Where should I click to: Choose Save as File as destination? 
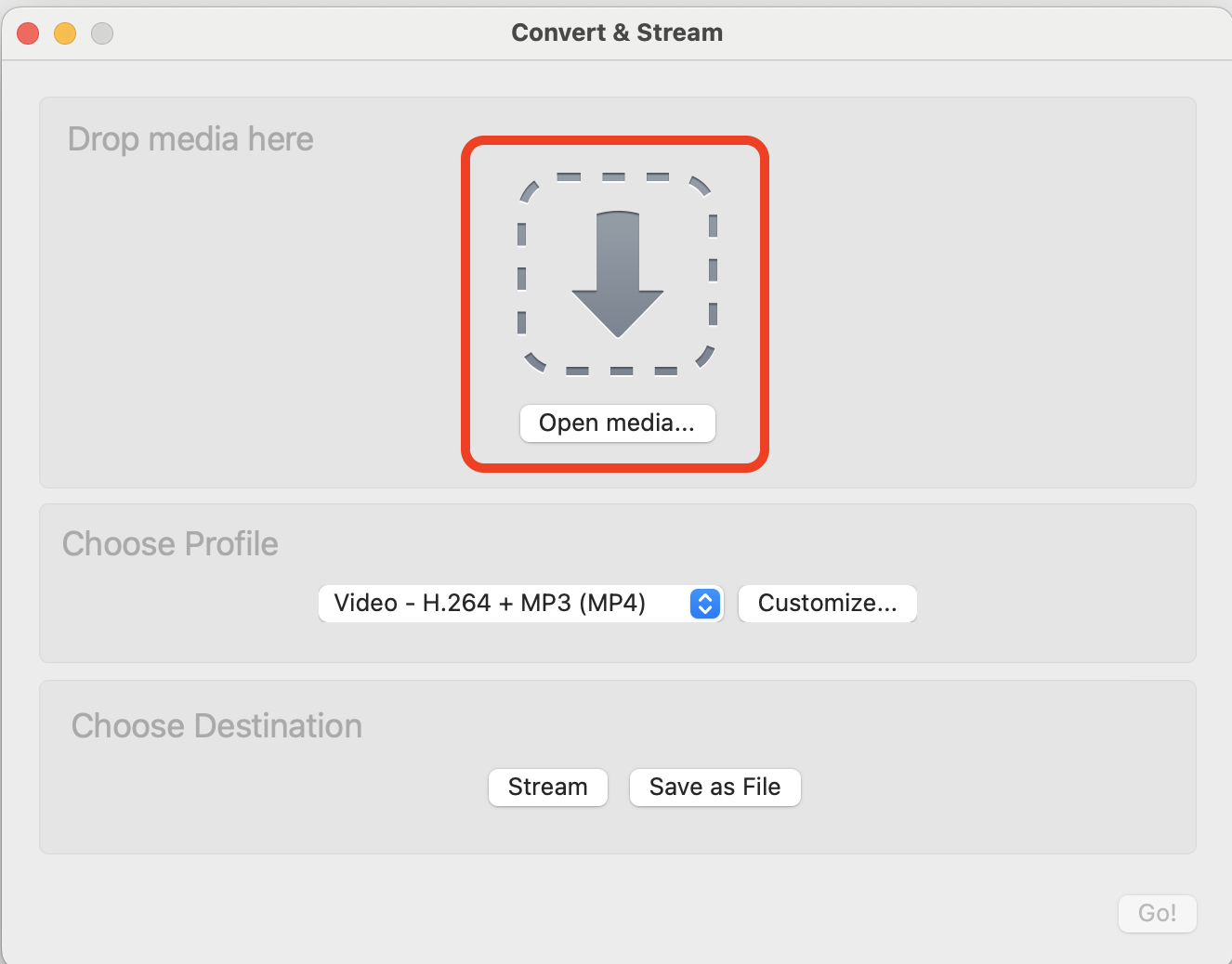(x=714, y=787)
